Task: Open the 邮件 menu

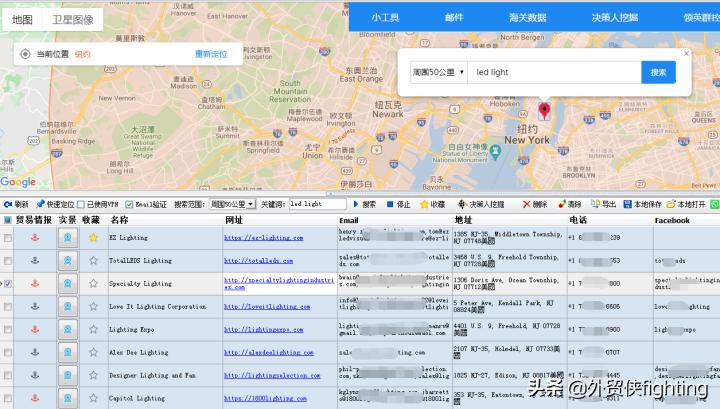Action: [x=454, y=17]
